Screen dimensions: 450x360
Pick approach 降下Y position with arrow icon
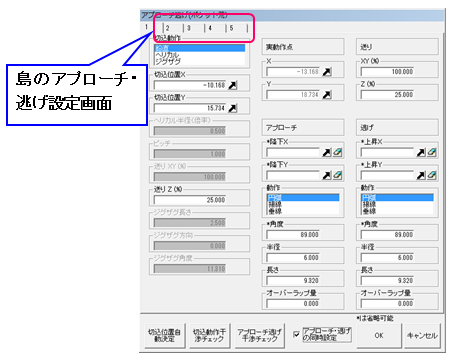[327, 175]
